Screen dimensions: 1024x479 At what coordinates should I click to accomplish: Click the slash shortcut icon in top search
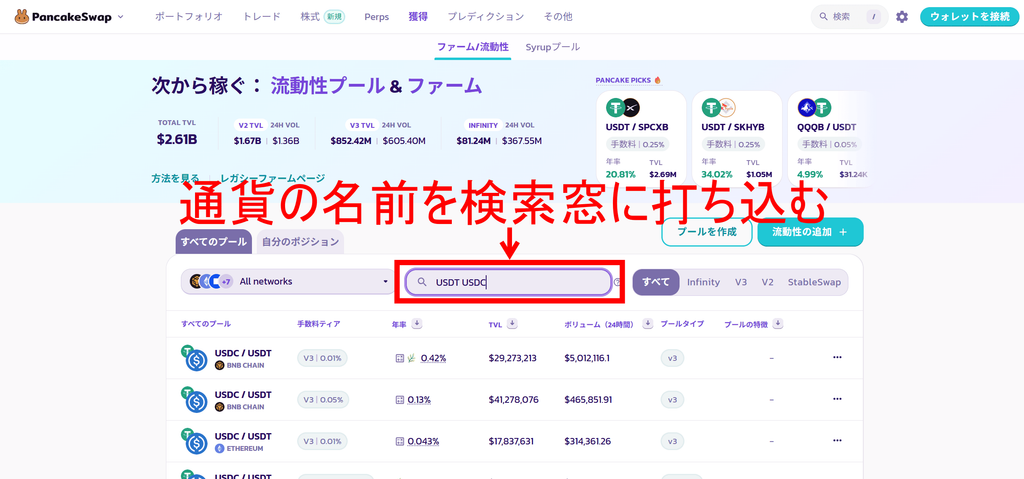[873, 17]
